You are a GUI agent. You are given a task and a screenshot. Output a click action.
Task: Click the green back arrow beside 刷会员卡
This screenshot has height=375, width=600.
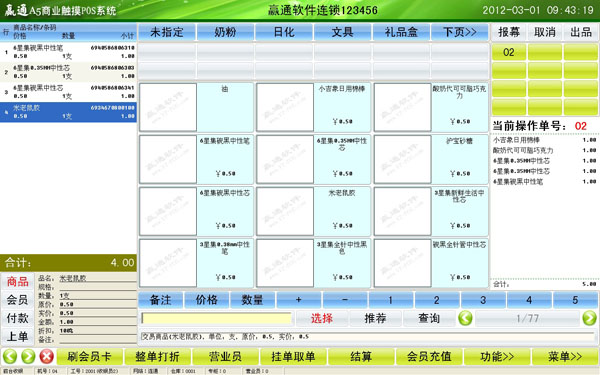10,356
